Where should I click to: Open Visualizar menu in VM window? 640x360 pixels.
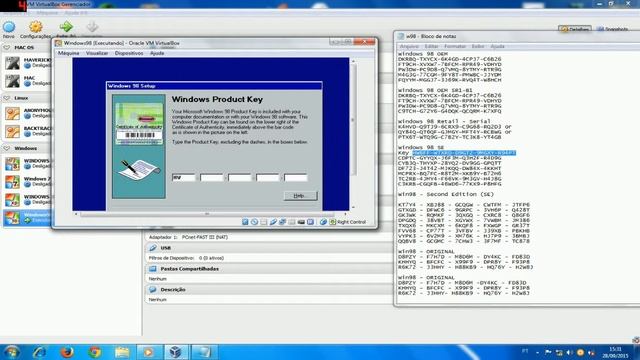point(97,53)
